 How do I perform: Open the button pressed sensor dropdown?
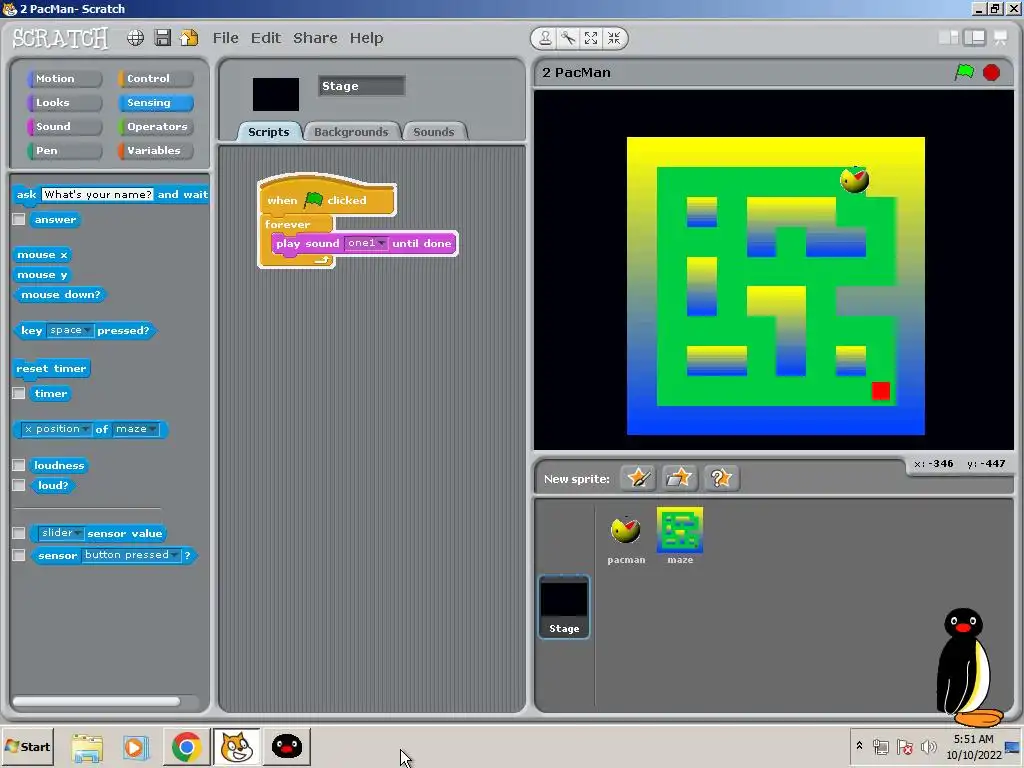point(131,555)
